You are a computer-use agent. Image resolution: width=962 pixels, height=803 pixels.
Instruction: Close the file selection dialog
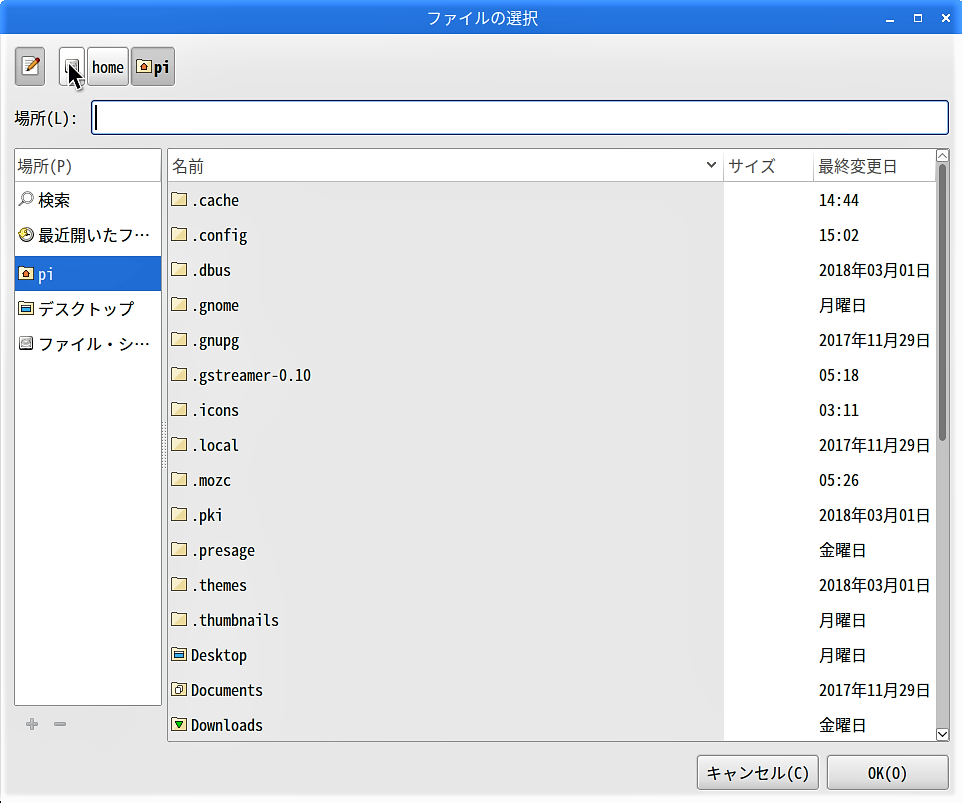coord(945,18)
